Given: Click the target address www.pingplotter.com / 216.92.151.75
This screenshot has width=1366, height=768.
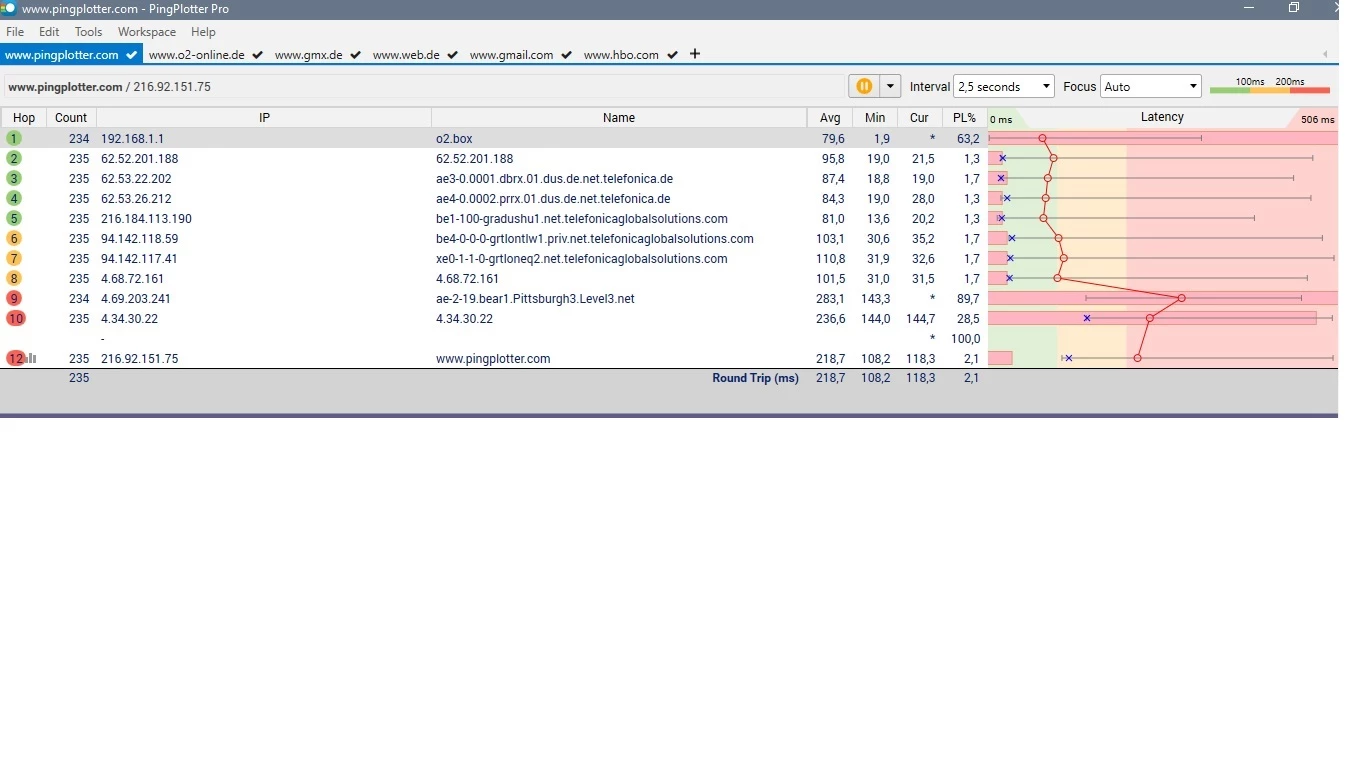Looking at the screenshot, I should tap(109, 87).
